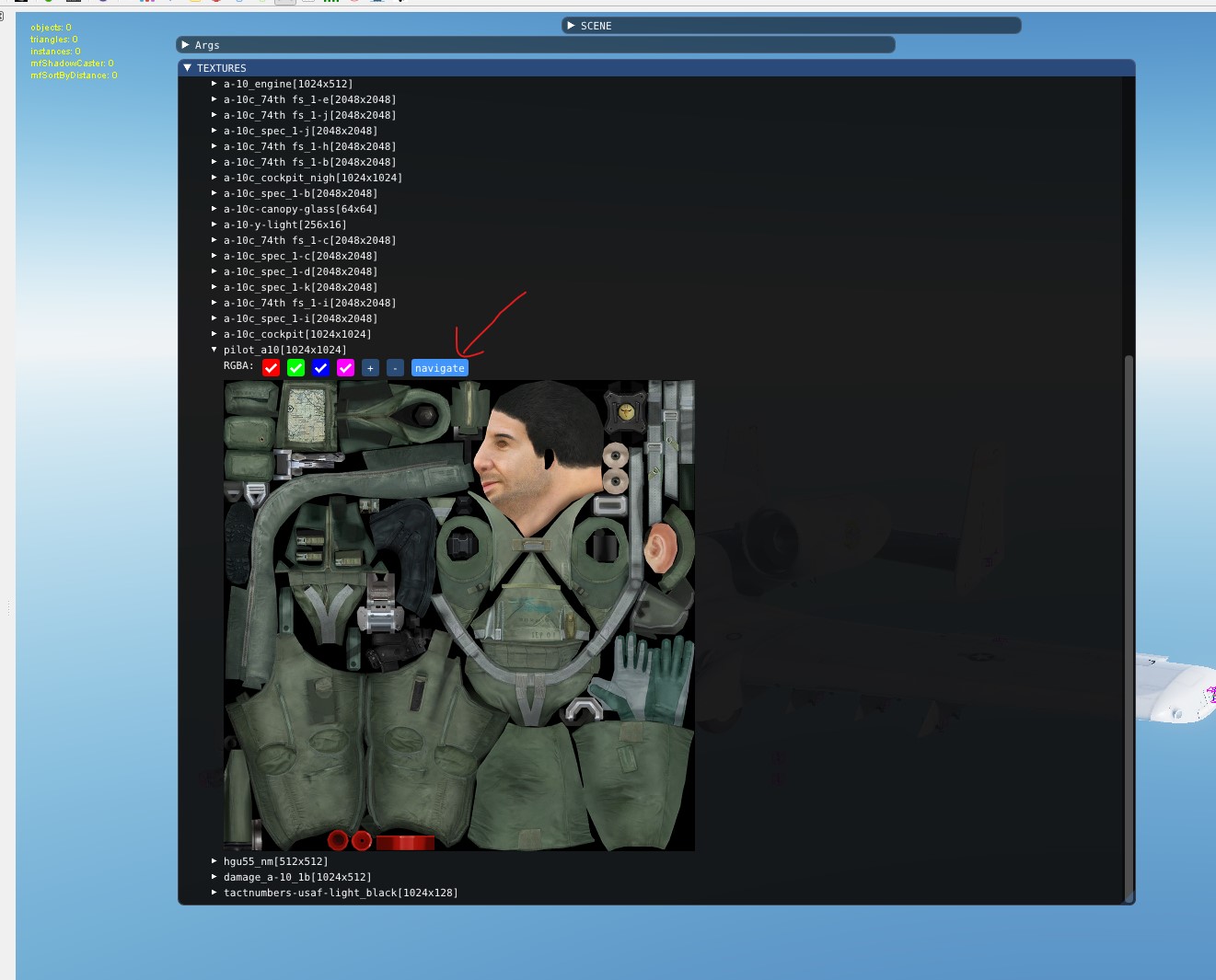
Task: Click the 'triangles: 0' stats text
Action: (54, 40)
